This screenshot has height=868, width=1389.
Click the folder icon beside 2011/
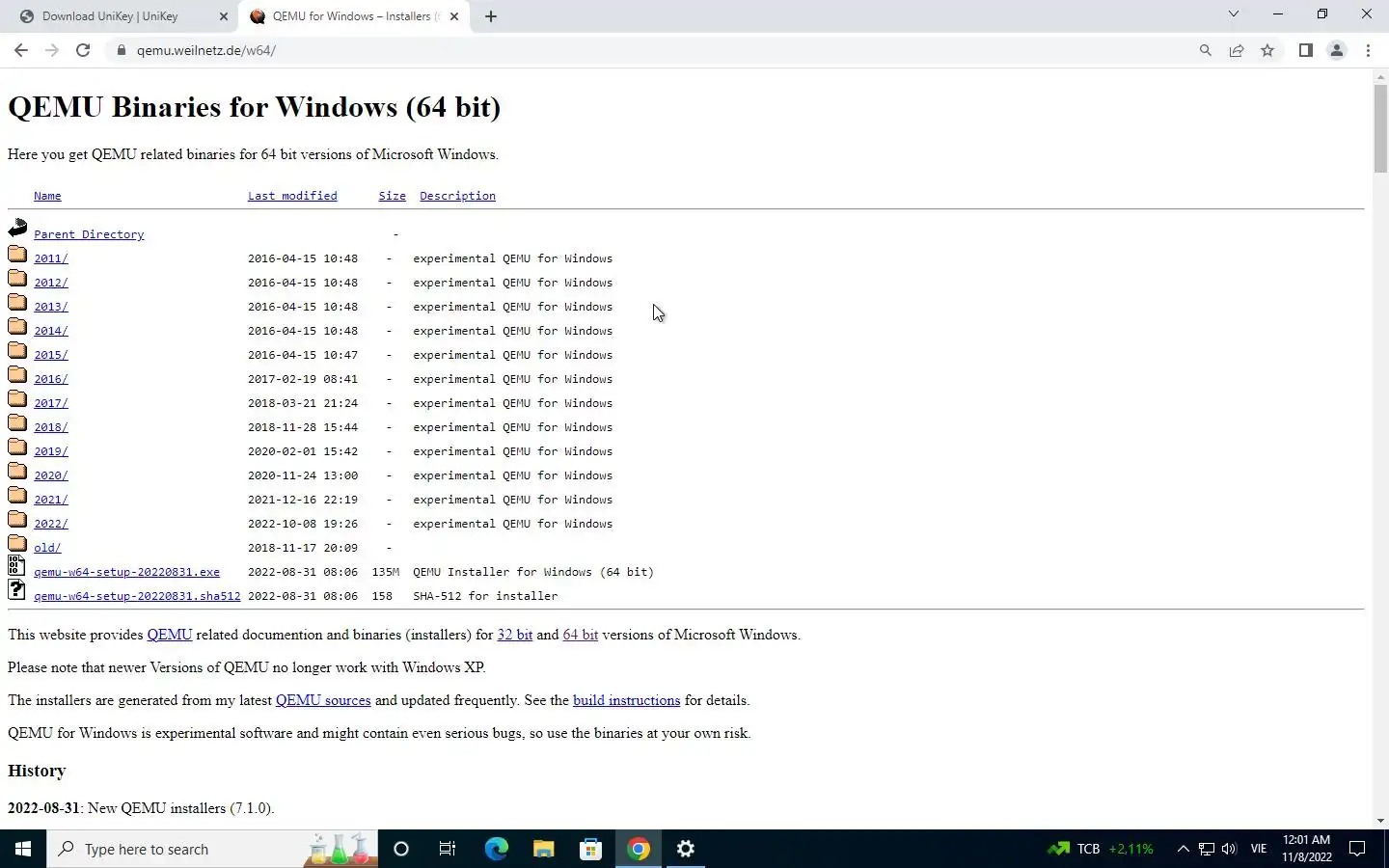(x=17, y=254)
